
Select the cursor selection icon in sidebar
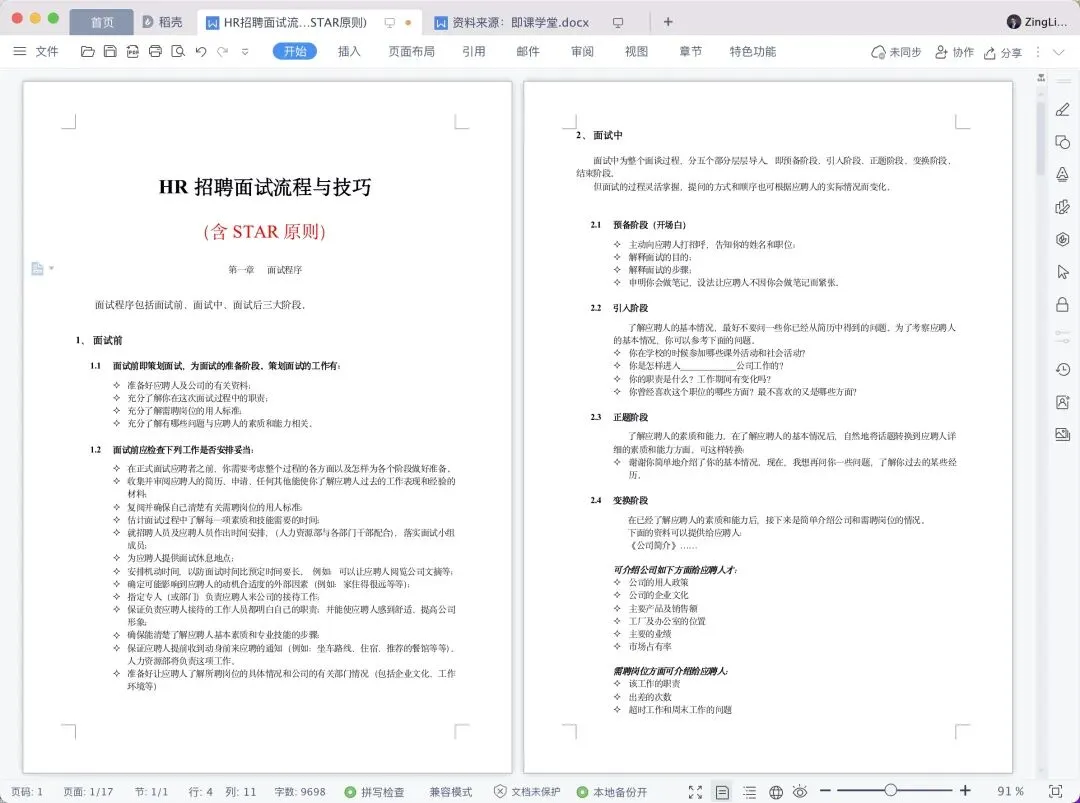pos(1063,271)
